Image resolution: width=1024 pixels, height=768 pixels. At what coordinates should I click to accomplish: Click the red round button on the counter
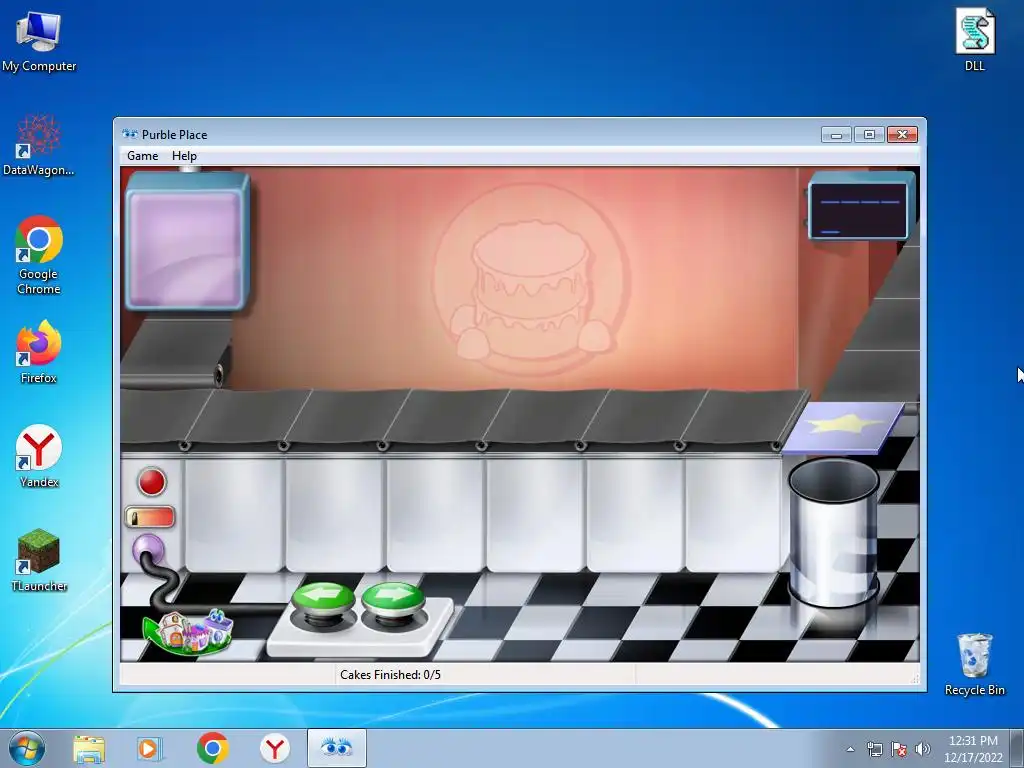(152, 482)
